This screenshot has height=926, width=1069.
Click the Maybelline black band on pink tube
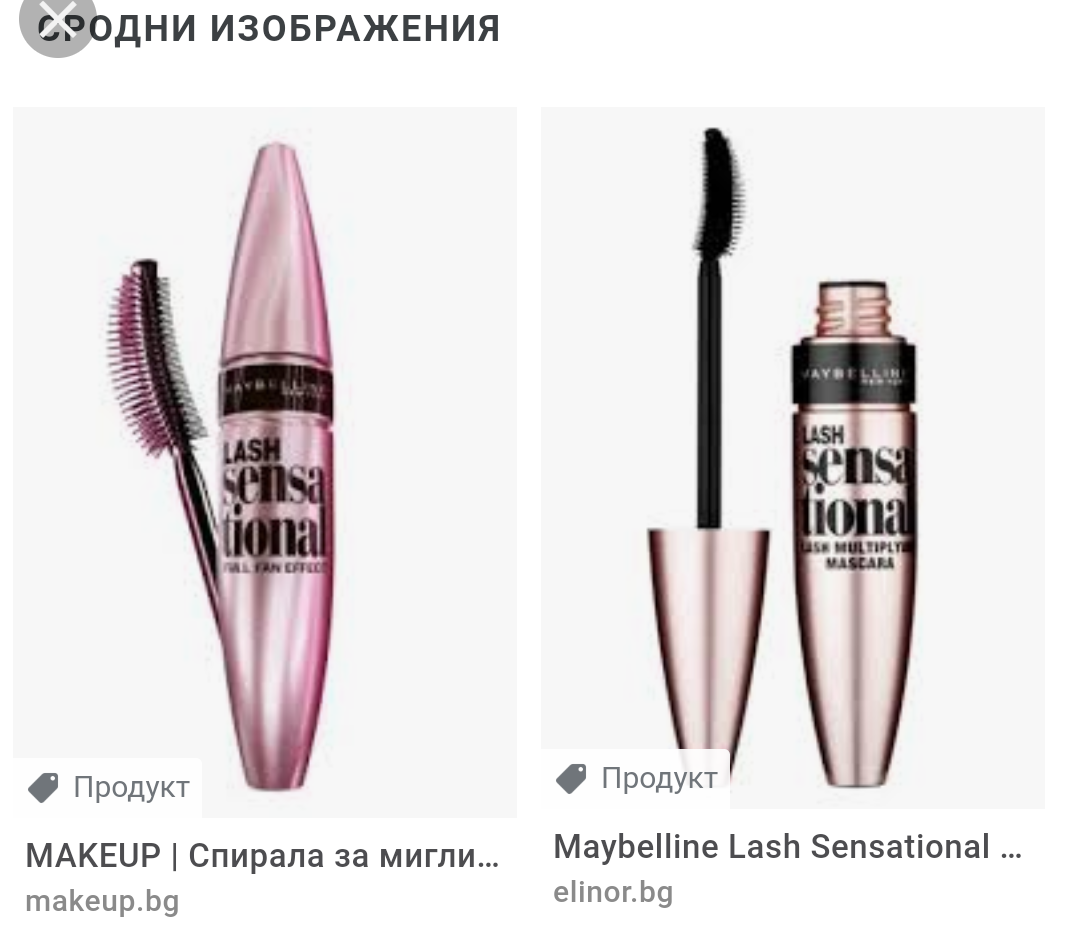click(x=275, y=394)
